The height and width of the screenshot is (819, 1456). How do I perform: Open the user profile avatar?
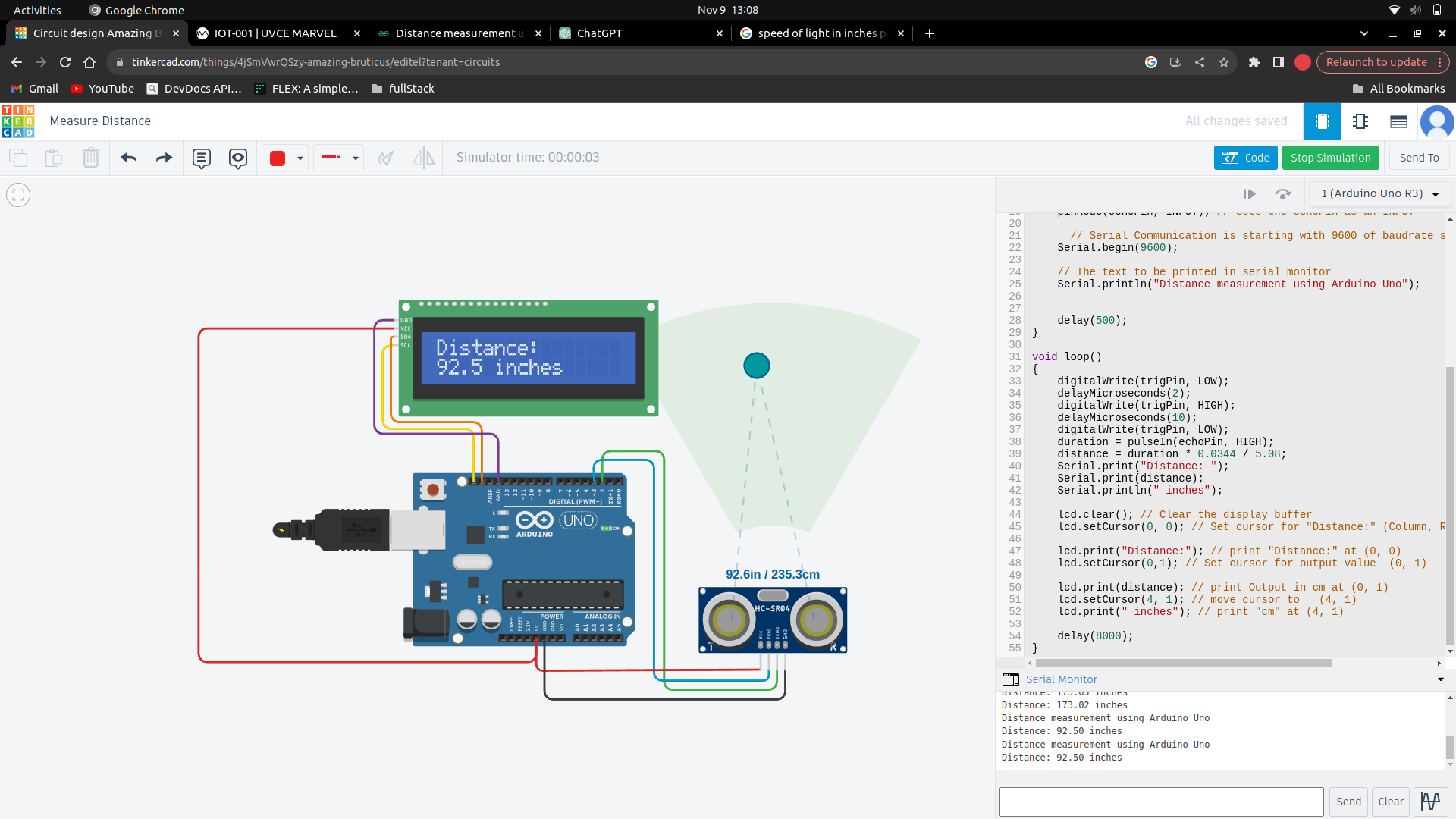pyautogui.click(x=1437, y=121)
